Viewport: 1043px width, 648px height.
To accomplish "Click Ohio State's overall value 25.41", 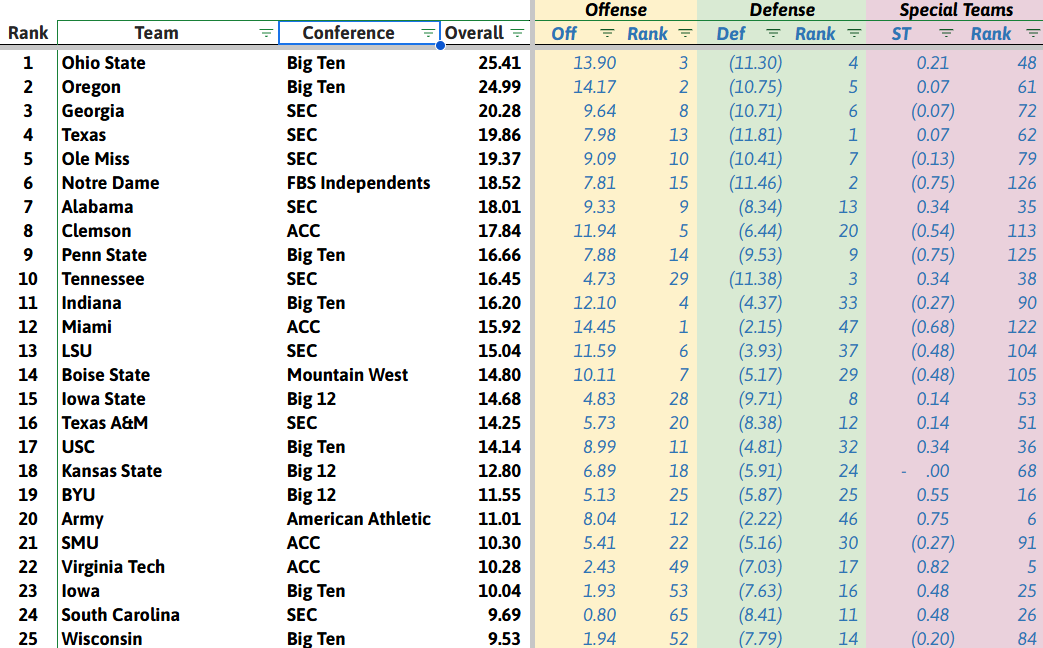I will (499, 63).
